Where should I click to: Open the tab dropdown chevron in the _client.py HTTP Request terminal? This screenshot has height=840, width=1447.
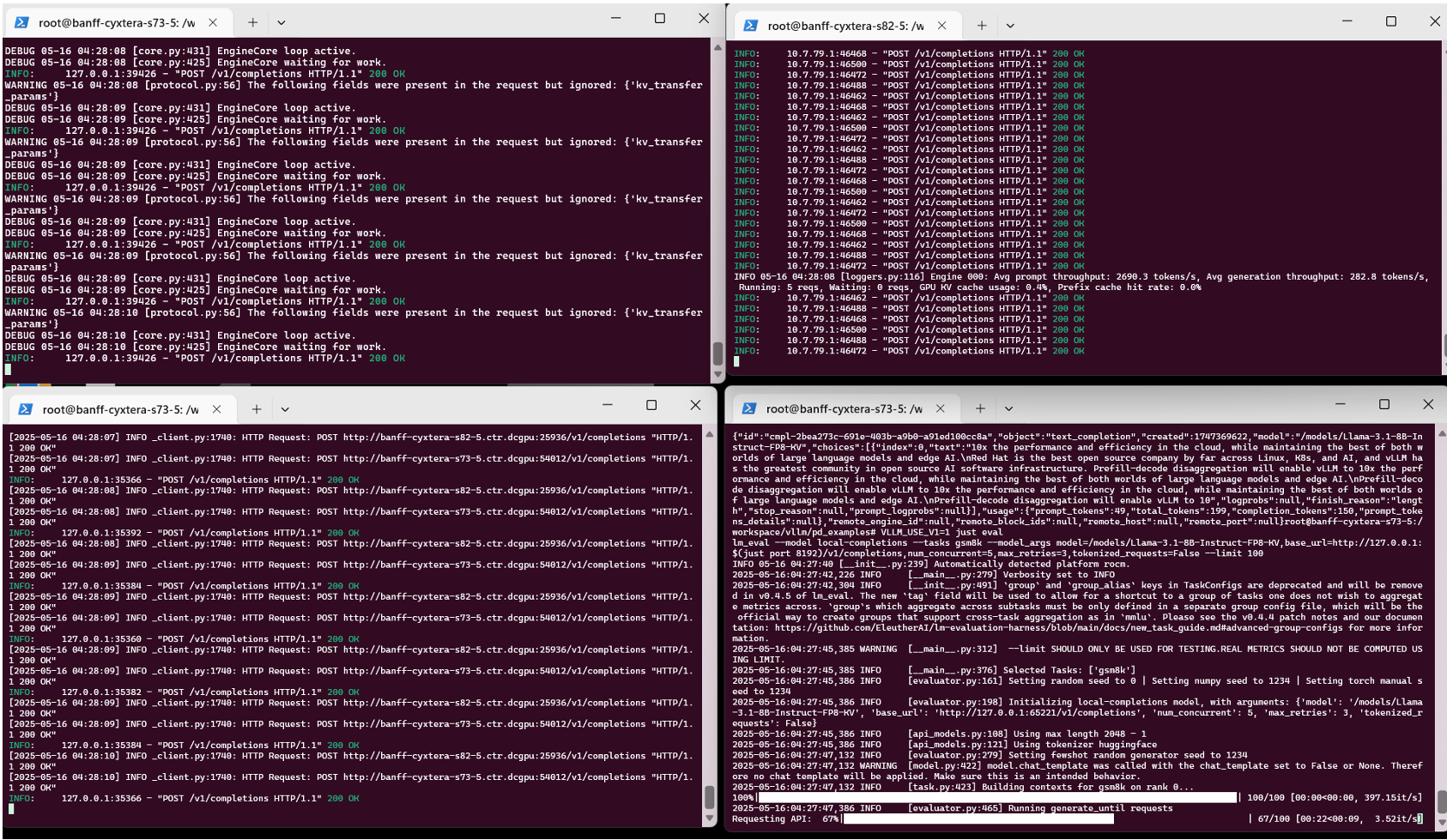click(x=285, y=409)
